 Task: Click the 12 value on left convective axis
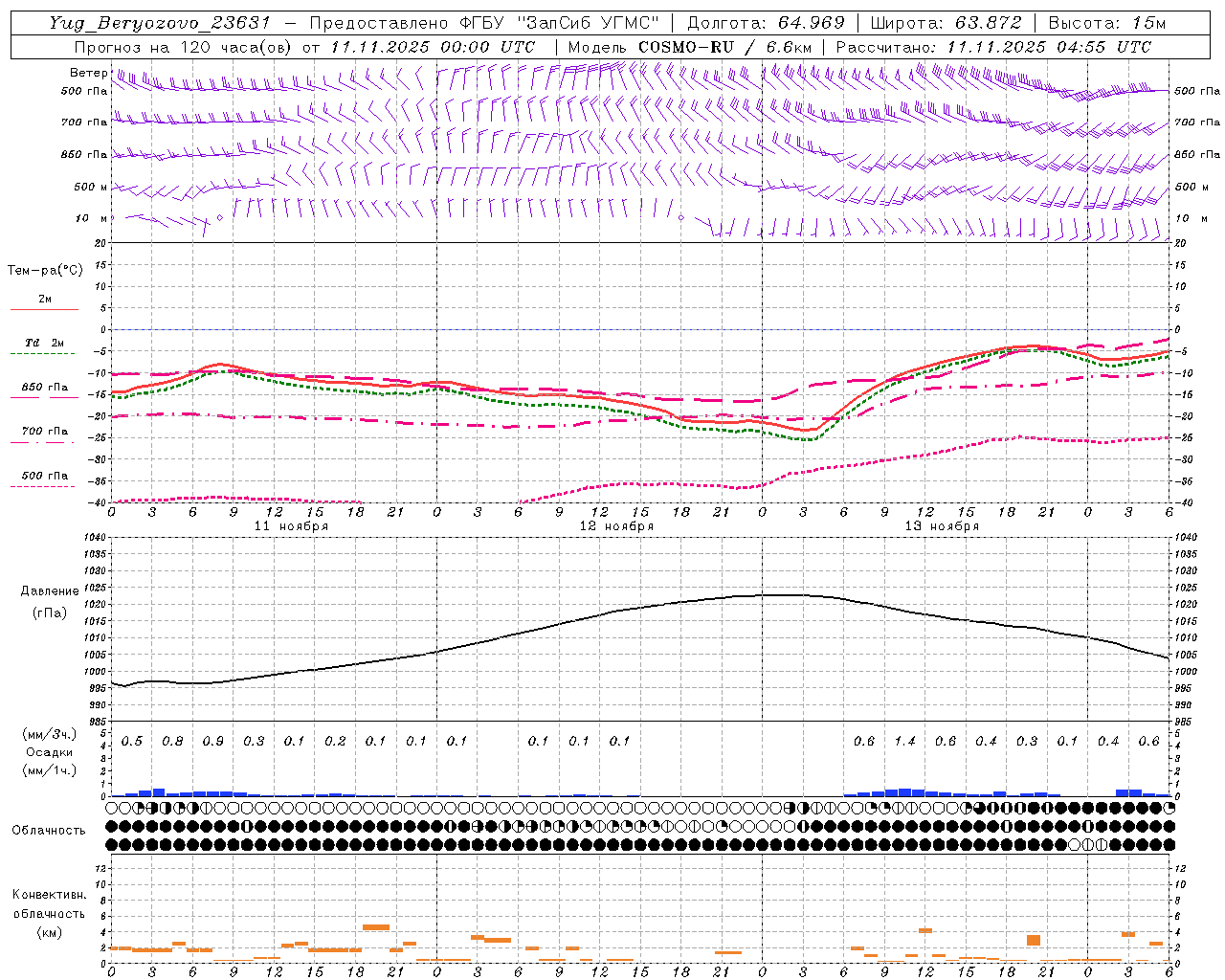(100, 869)
